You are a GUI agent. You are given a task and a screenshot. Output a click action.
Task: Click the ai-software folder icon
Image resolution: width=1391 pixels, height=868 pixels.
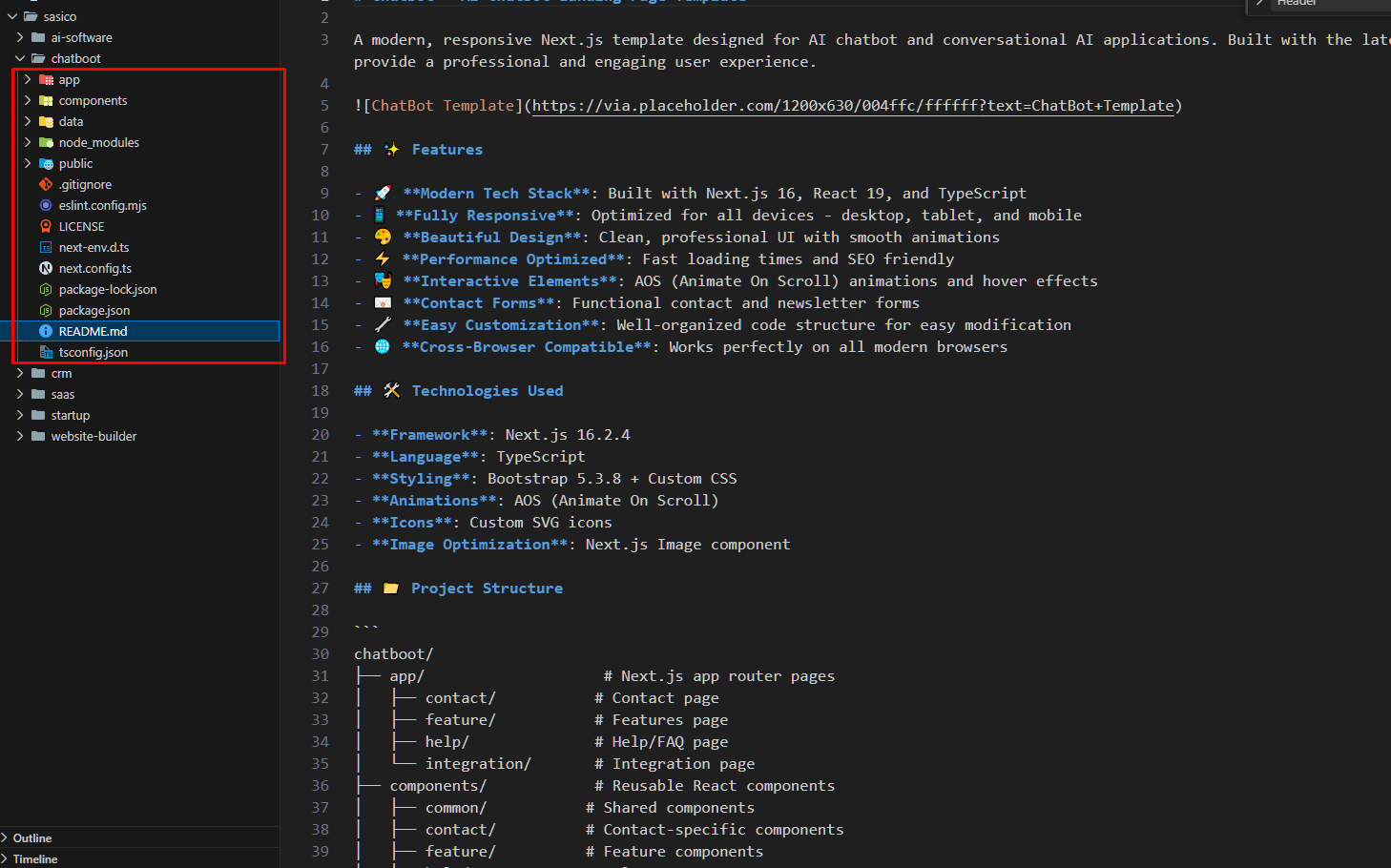38,38
